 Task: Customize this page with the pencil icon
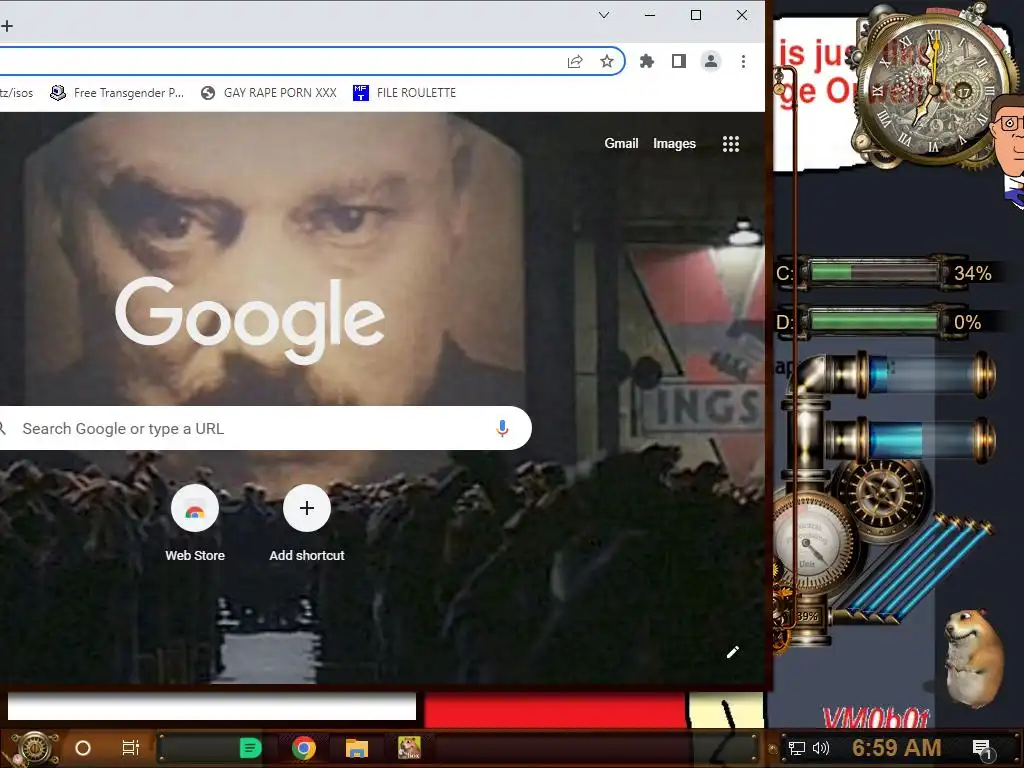(x=733, y=652)
